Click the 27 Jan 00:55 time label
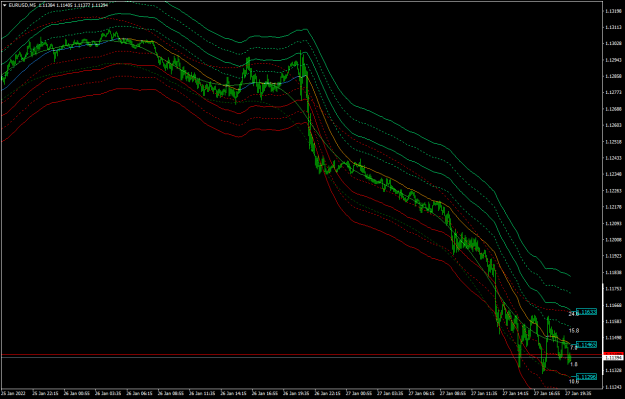 click(x=359, y=393)
